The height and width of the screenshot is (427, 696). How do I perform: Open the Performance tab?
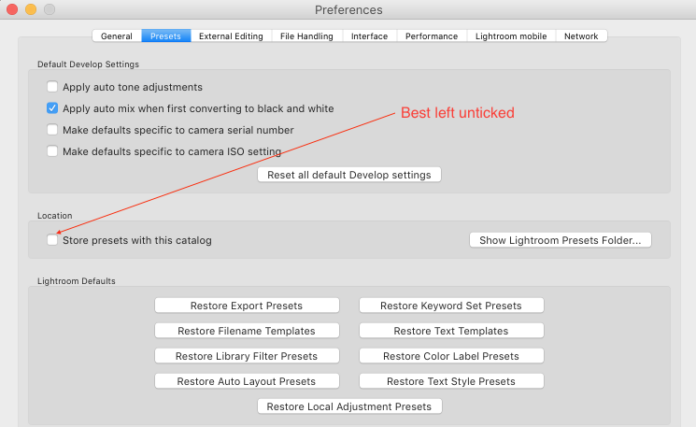[431, 36]
